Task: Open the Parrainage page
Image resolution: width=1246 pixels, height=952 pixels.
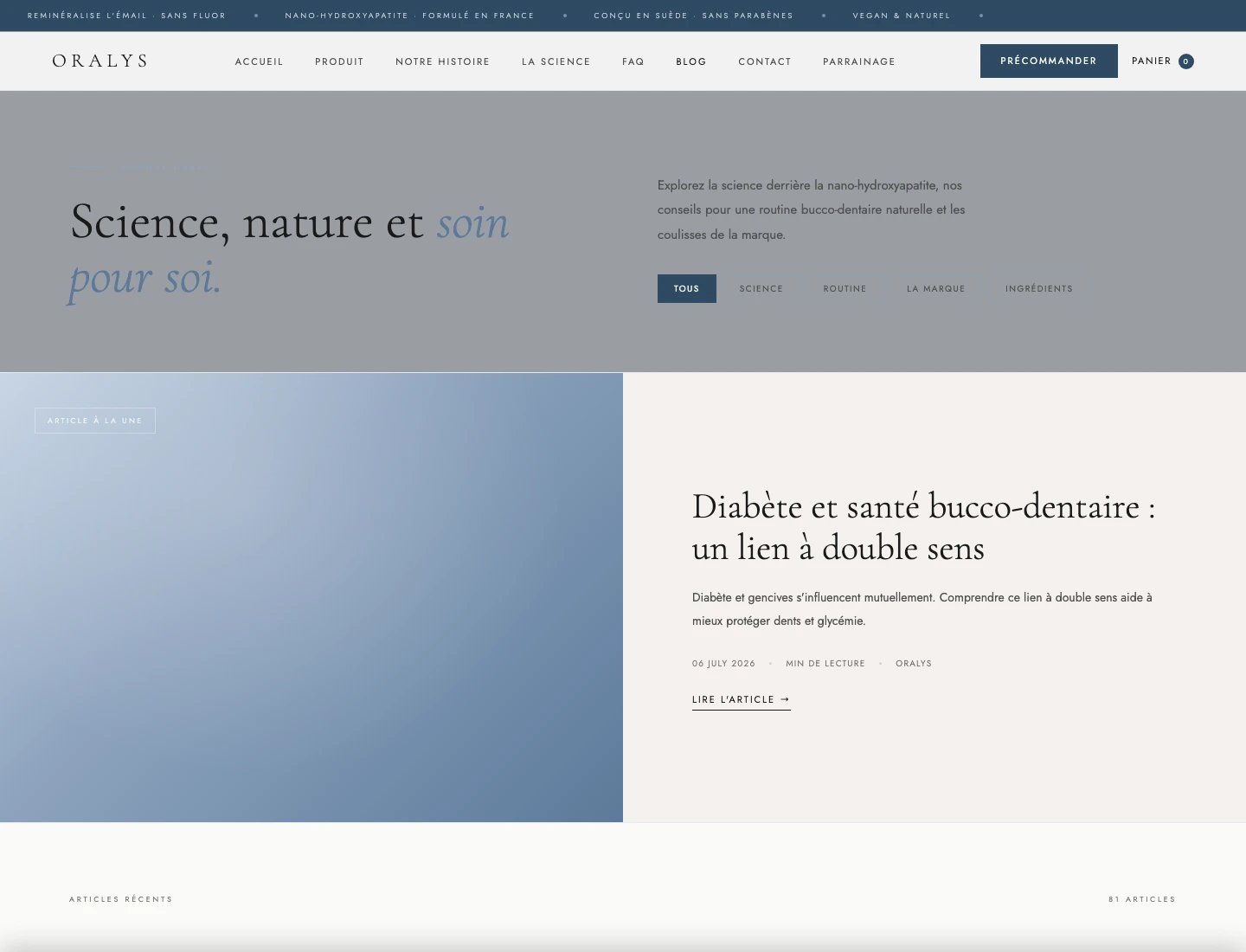Action: point(859,61)
